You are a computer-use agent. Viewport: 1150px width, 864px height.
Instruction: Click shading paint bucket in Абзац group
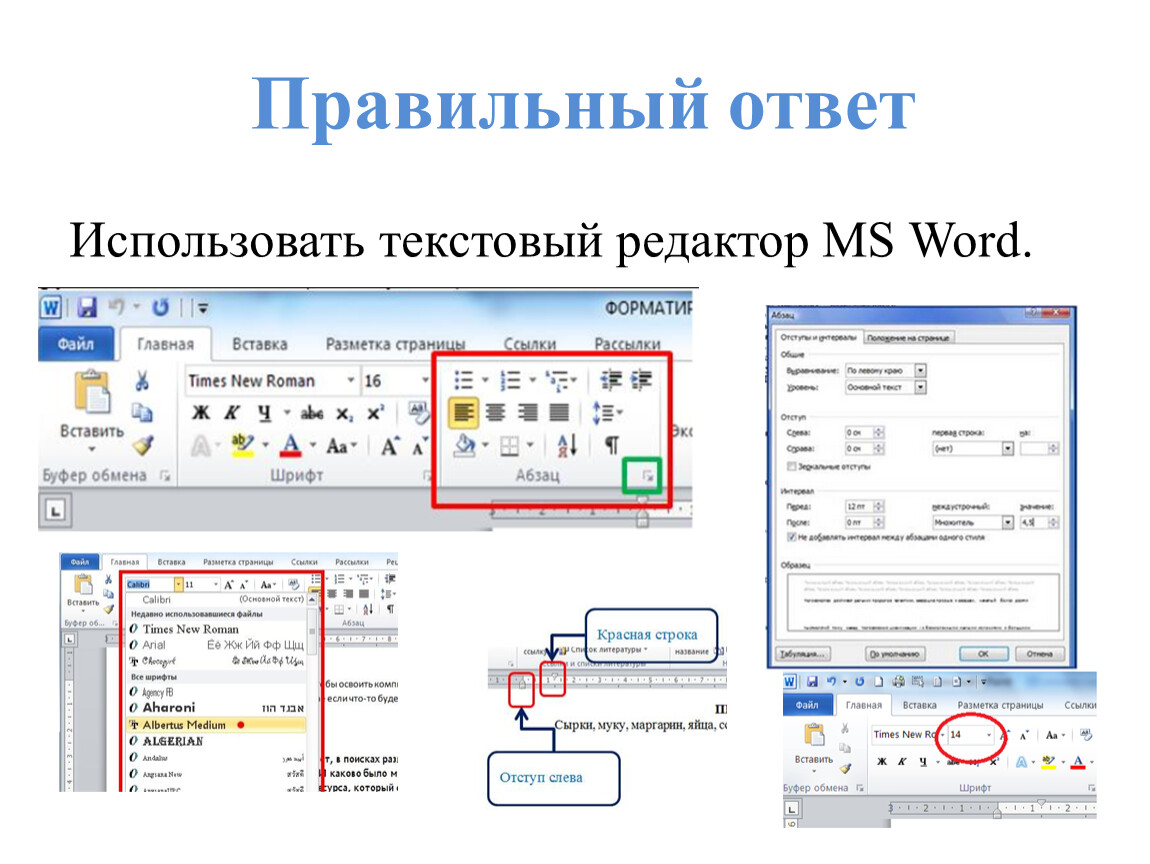tap(464, 445)
